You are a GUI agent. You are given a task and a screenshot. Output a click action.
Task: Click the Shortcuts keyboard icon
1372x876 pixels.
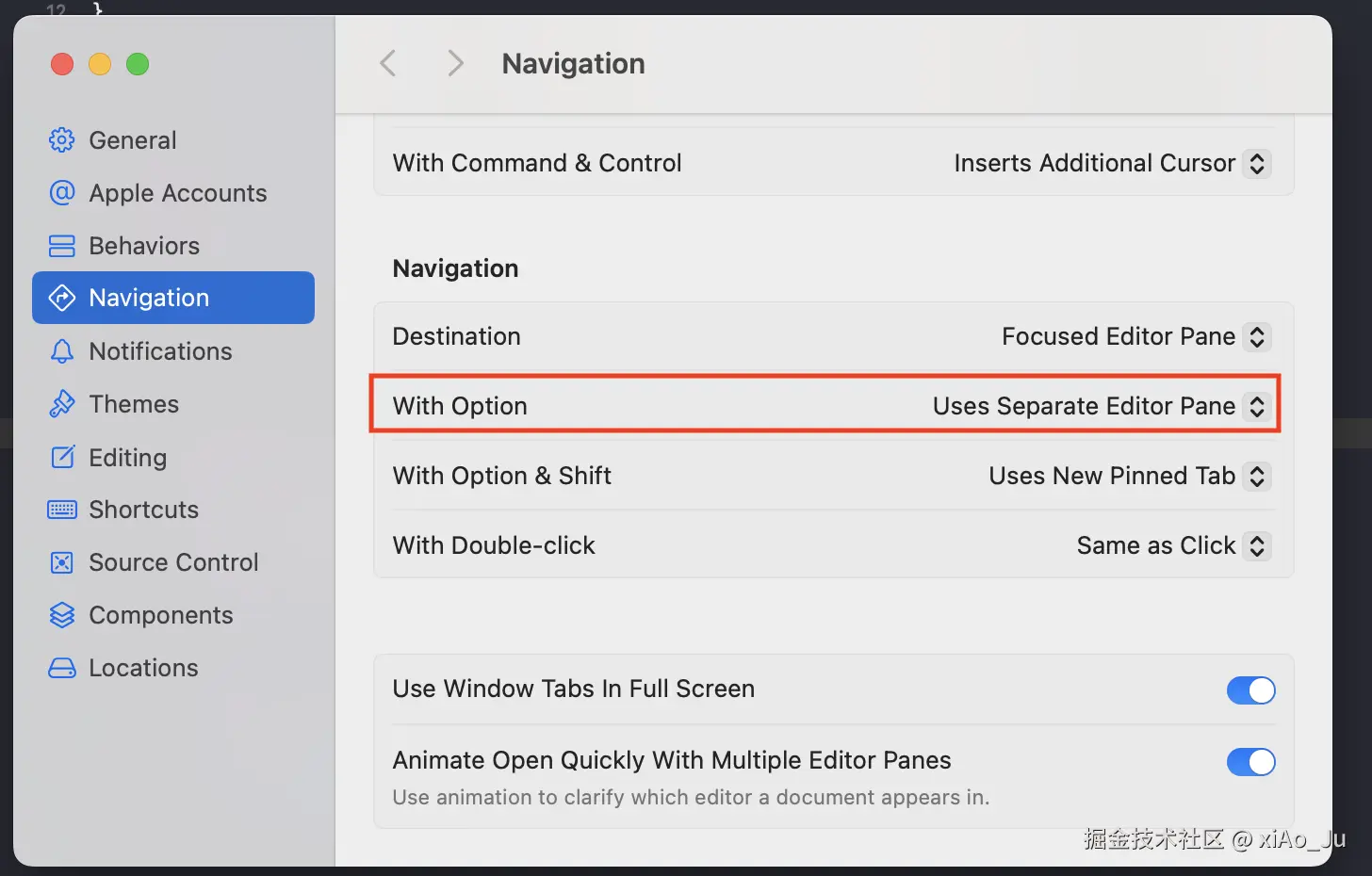point(62,510)
